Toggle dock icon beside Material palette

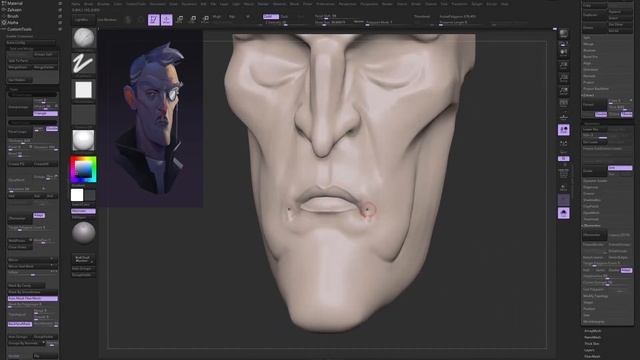pyautogui.click(x=60, y=3)
